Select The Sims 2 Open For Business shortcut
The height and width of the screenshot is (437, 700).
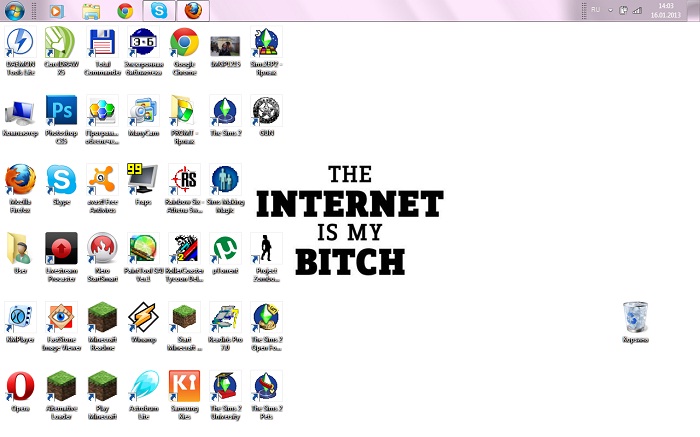pos(267,317)
